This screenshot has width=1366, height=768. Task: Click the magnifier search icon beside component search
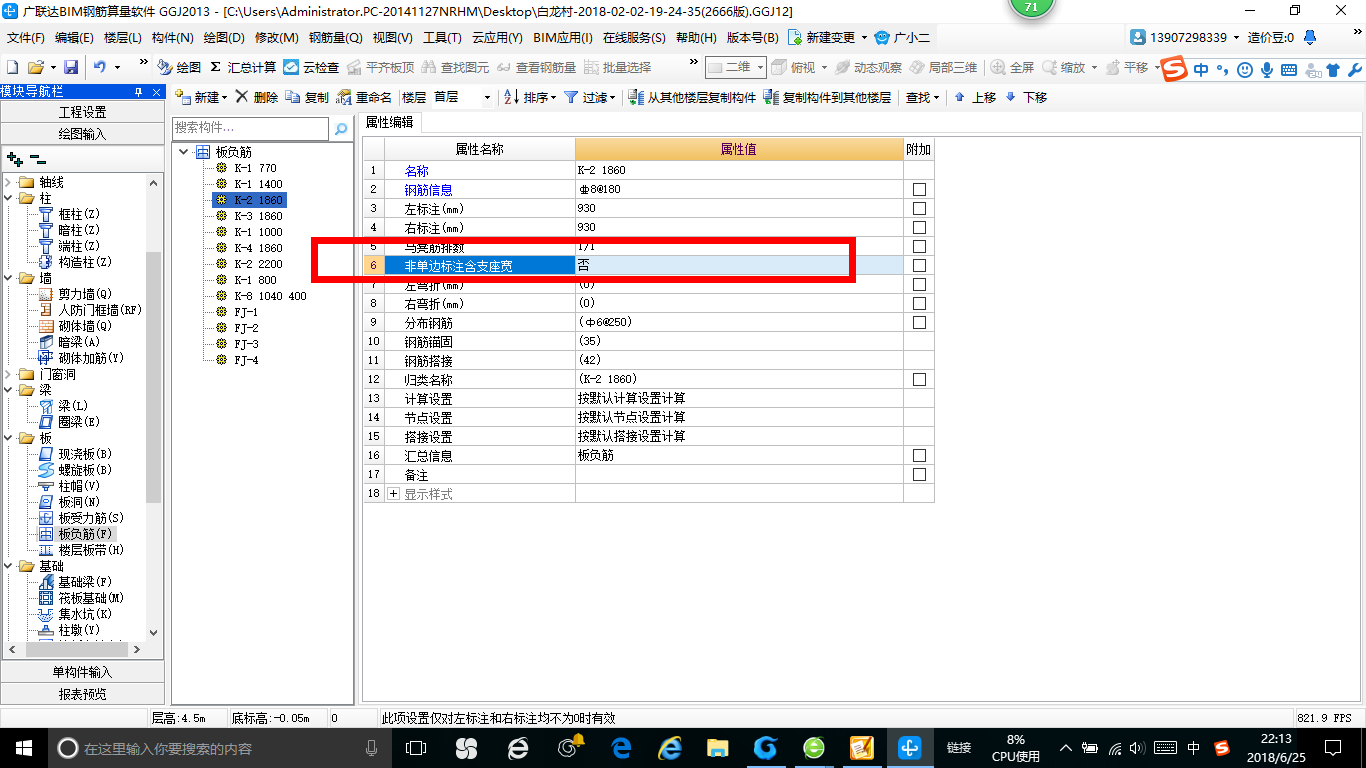[341, 128]
